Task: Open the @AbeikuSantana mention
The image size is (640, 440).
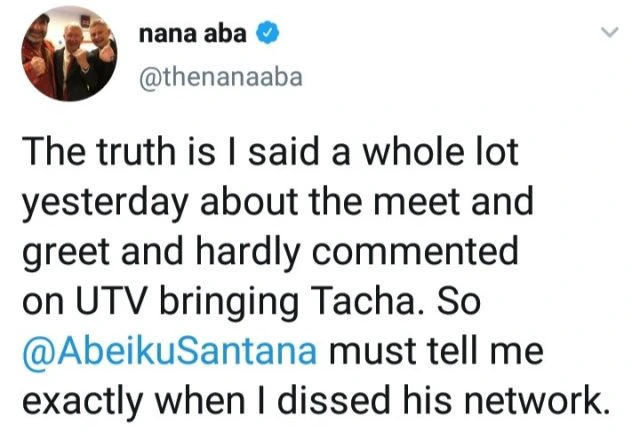Action: (169, 351)
